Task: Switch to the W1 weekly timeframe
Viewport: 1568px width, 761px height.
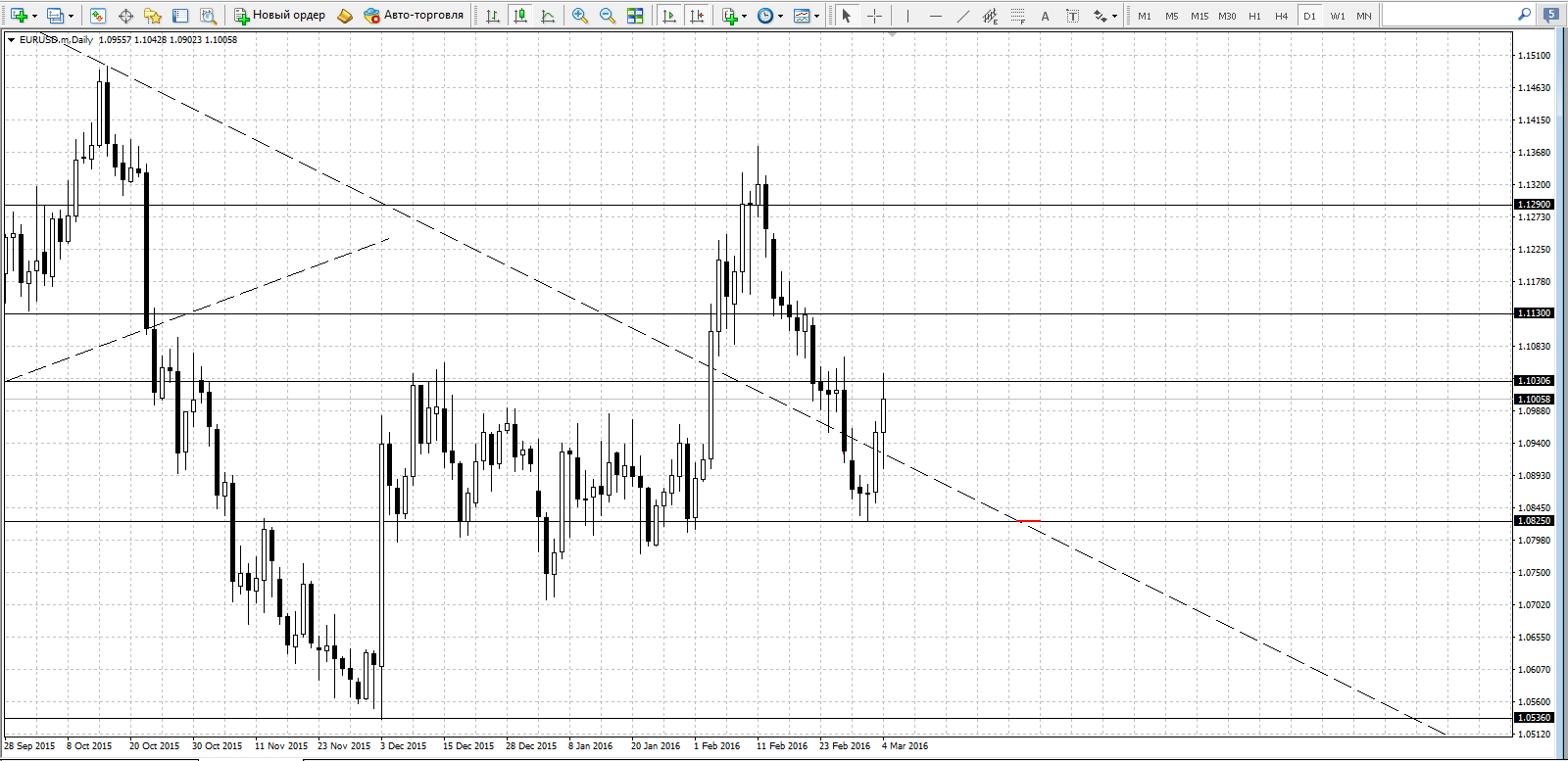Action: coord(1337,16)
